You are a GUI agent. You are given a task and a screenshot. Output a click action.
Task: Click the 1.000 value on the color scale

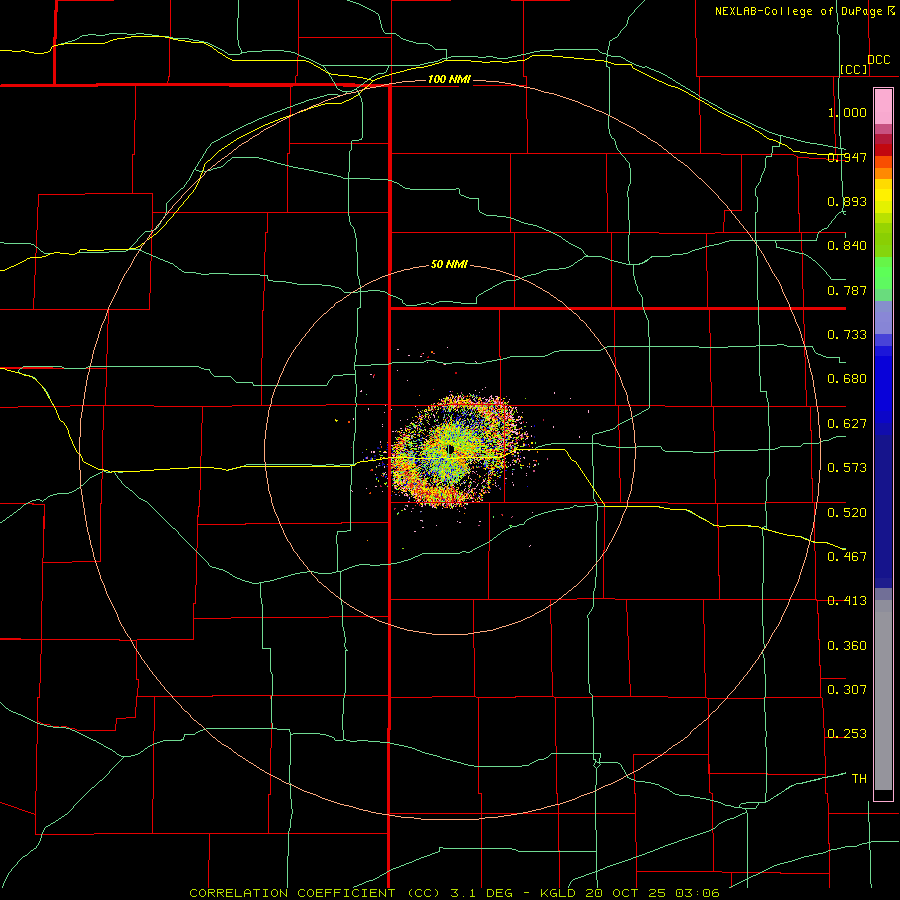[847, 112]
